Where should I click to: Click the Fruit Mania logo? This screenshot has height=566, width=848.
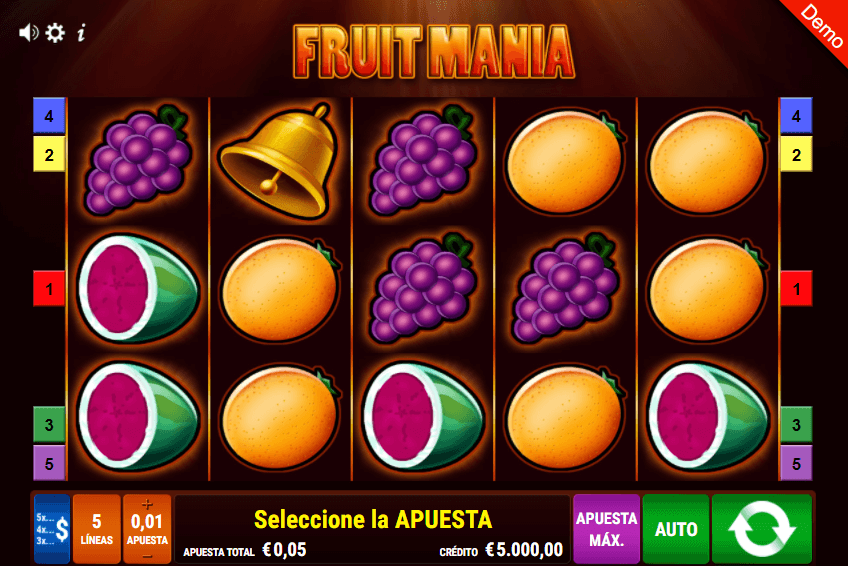(x=434, y=52)
